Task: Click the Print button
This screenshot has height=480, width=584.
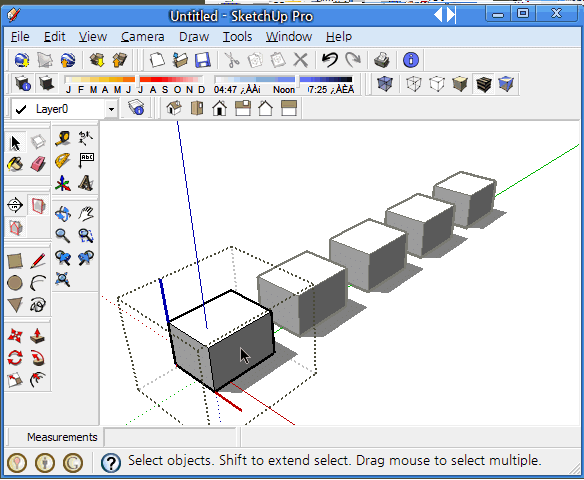Action: (382, 60)
